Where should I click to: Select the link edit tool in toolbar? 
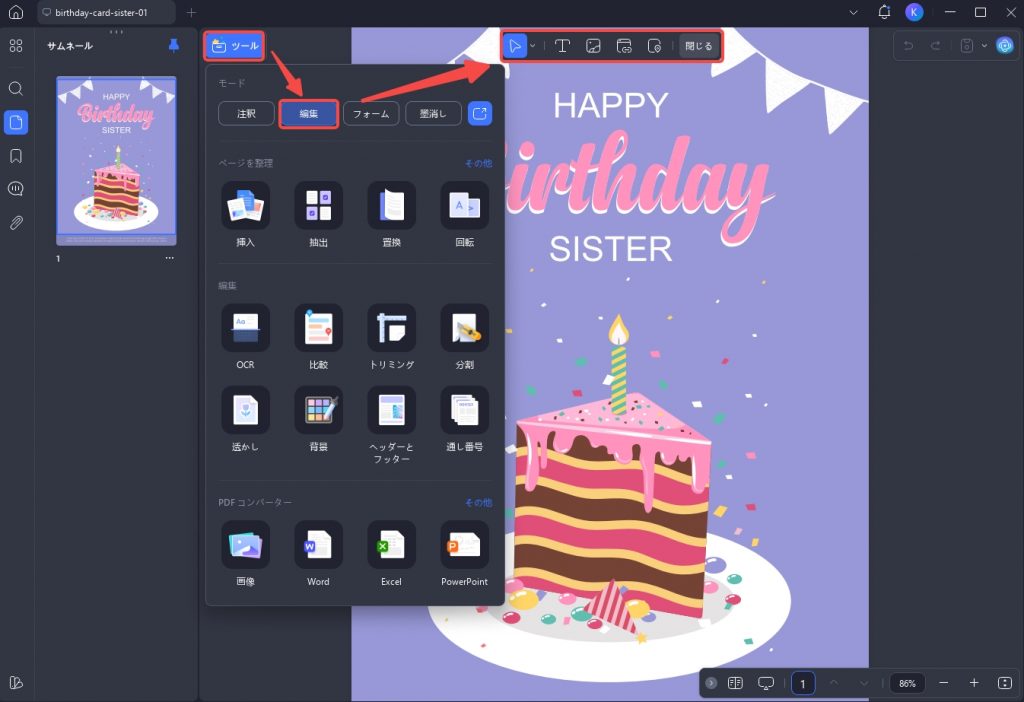click(x=624, y=46)
